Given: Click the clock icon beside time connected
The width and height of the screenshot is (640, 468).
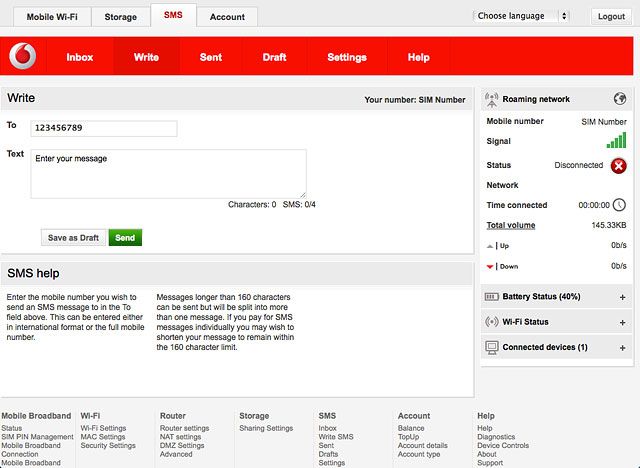Looking at the screenshot, I should [619, 205].
